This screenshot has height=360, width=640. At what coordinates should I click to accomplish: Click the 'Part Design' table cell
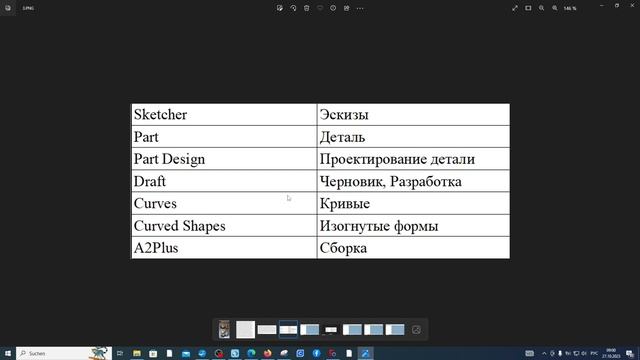click(x=224, y=159)
